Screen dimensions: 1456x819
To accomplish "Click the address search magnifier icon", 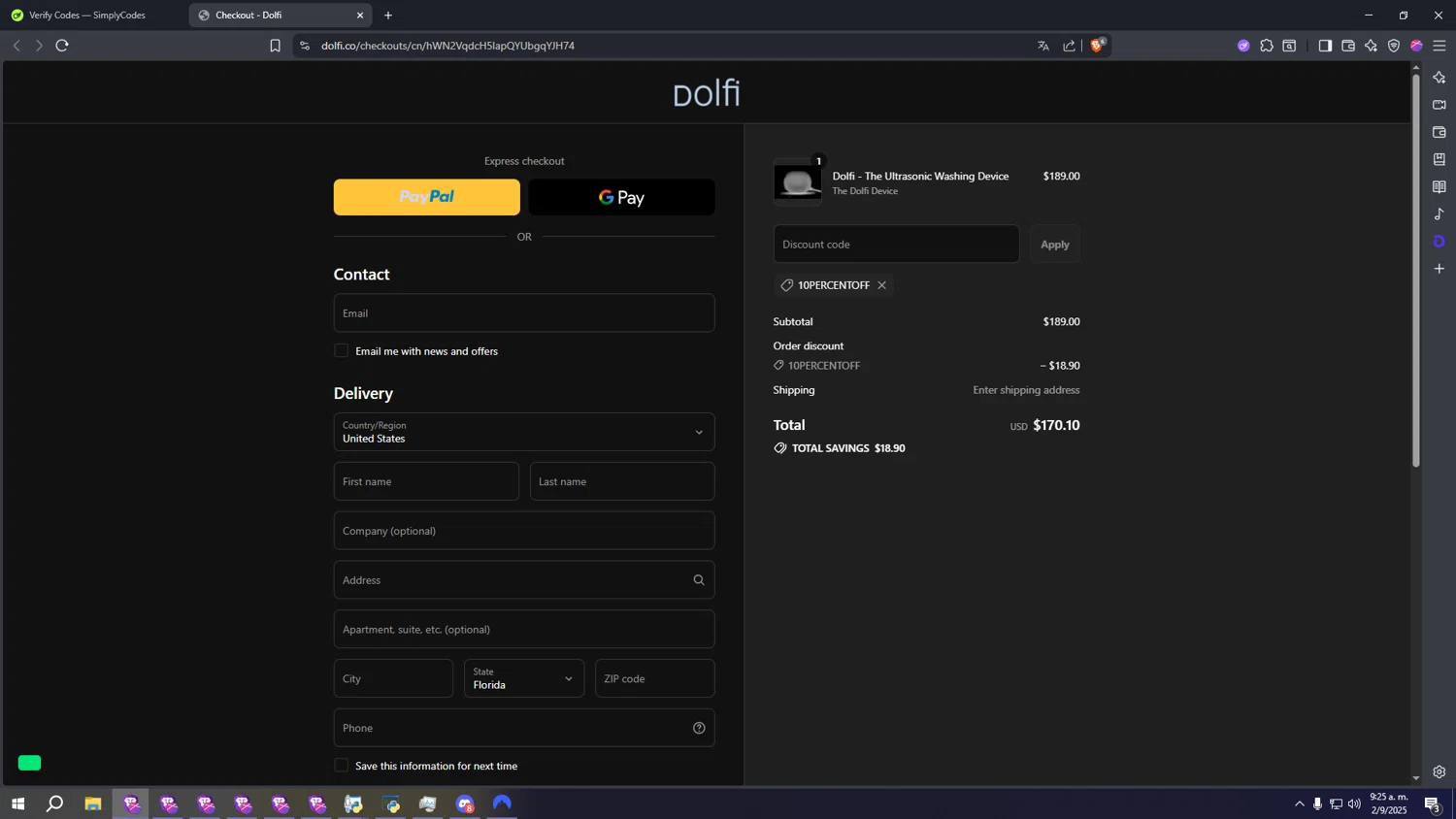I will coord(699,580).
